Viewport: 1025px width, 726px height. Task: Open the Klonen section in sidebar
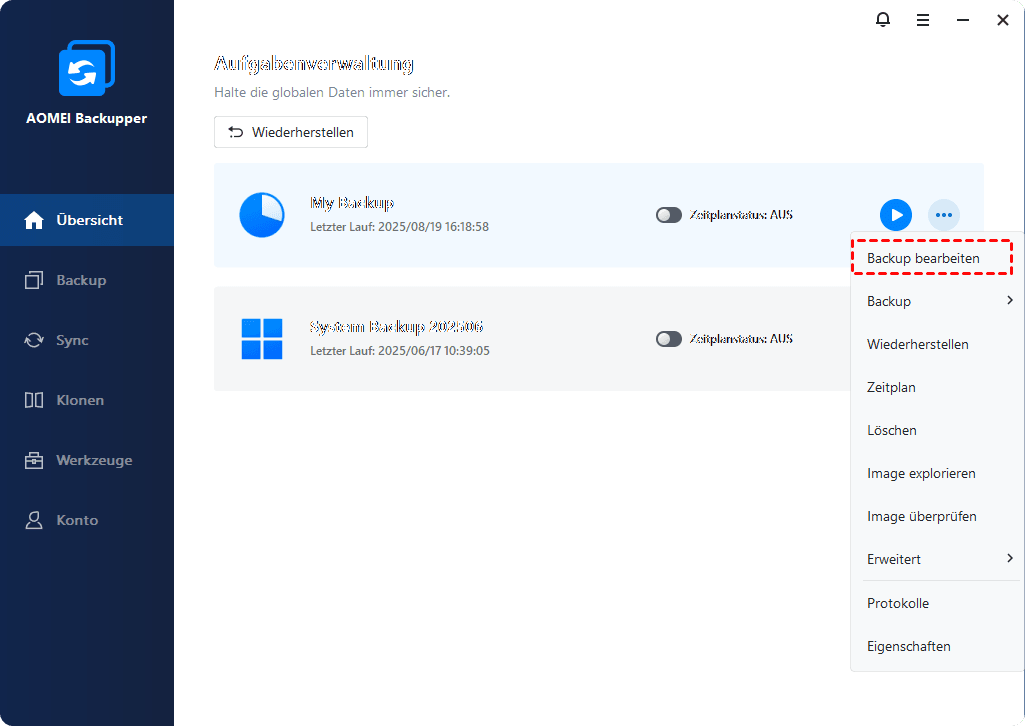(80, 400)
